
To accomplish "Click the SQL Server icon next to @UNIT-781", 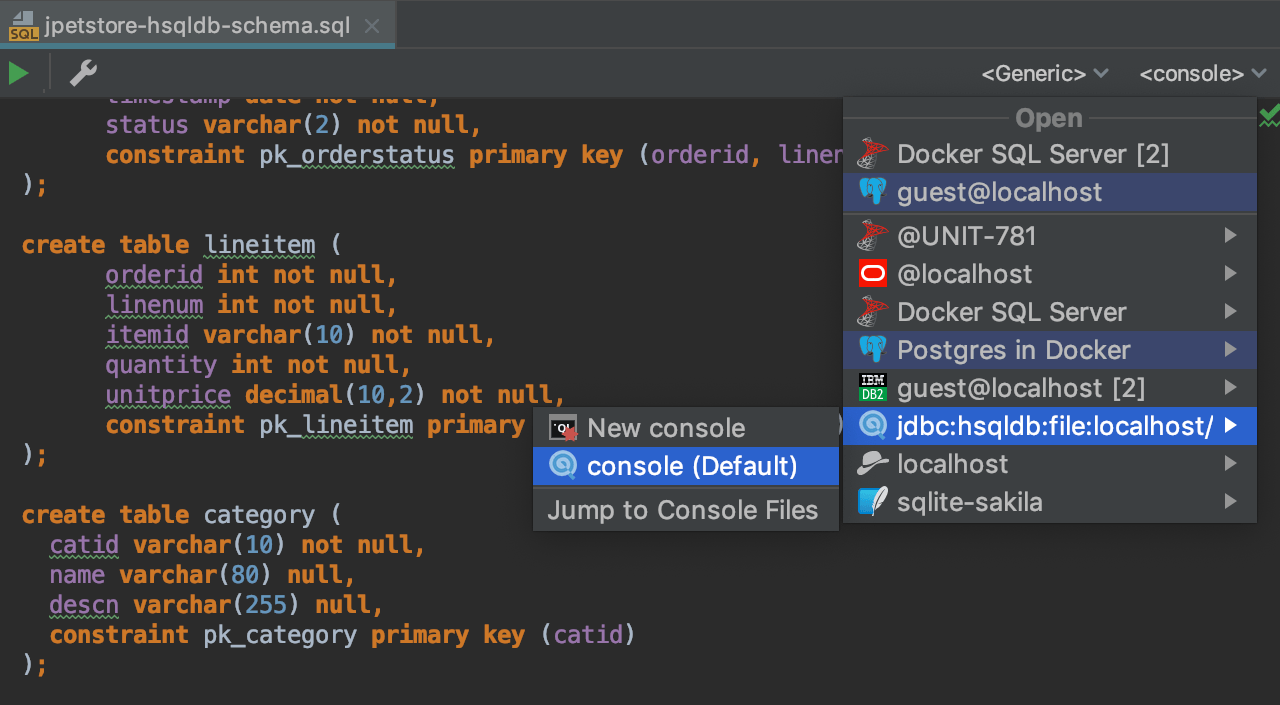I will [x=872, y=236].
